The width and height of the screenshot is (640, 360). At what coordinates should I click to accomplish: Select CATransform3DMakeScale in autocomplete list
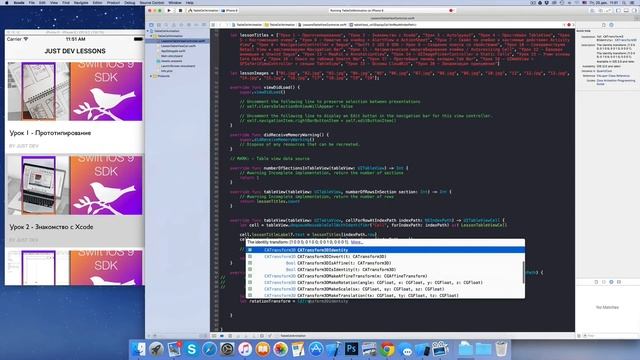click(x=384, y=289)
